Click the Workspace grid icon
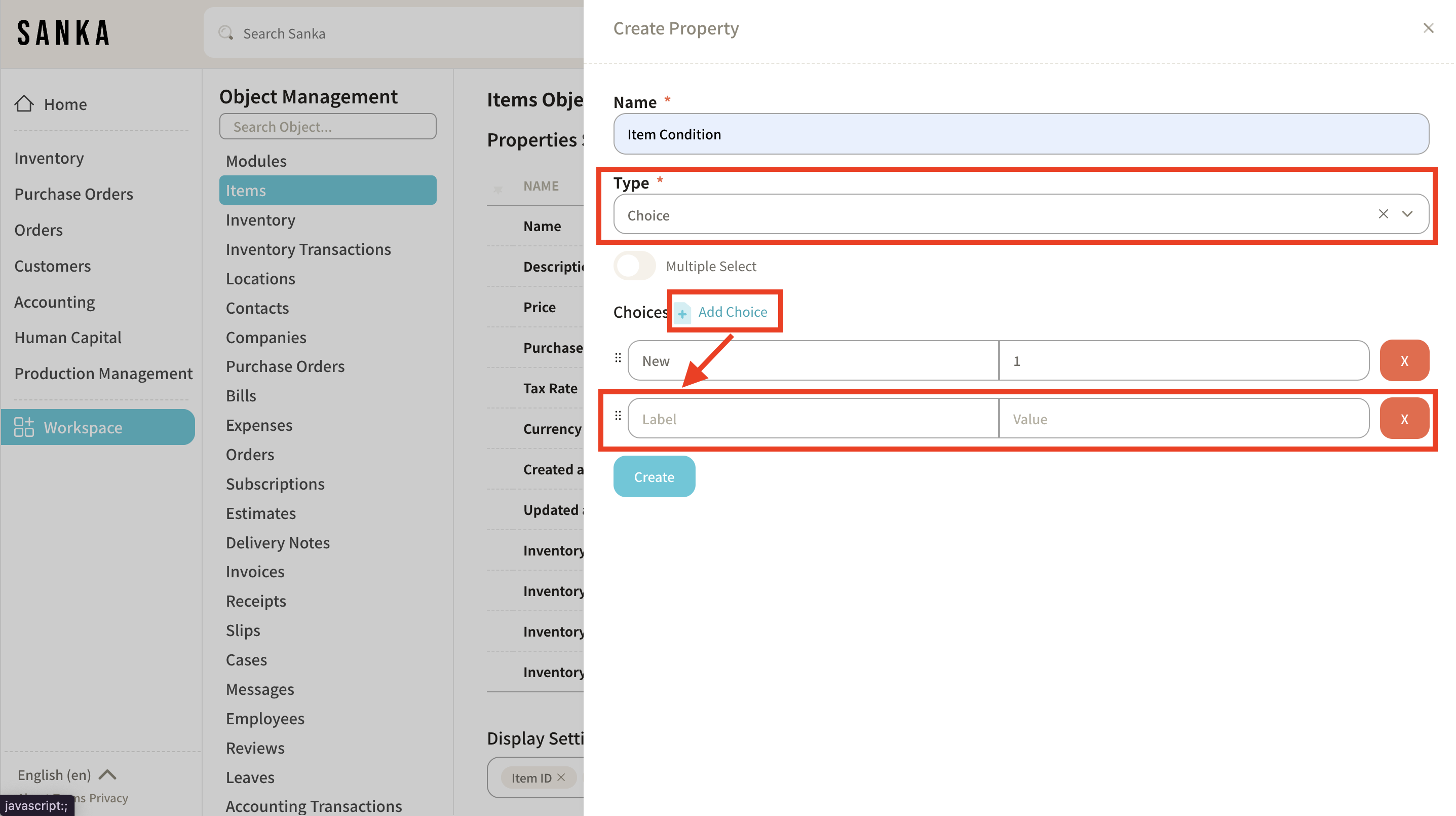Viewport: 1456px width, 816px height. tap(24, 427)
